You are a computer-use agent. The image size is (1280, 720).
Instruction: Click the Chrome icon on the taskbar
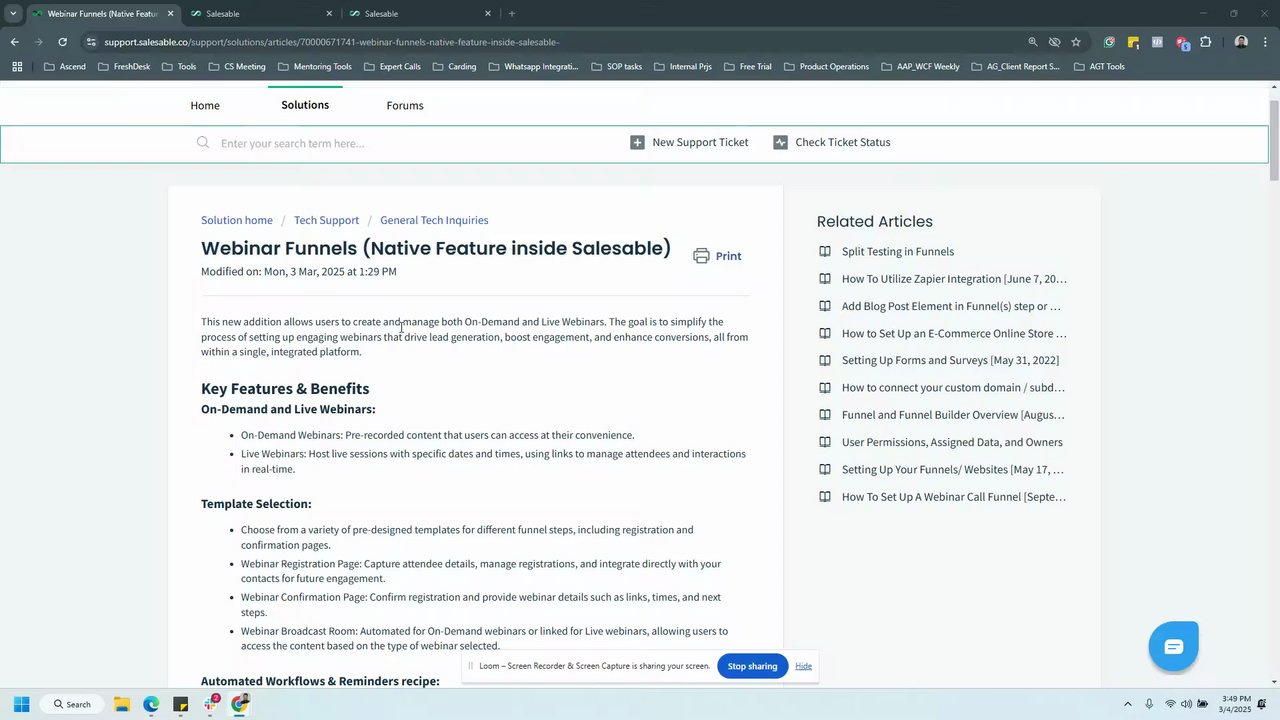[x=240, y=704]
